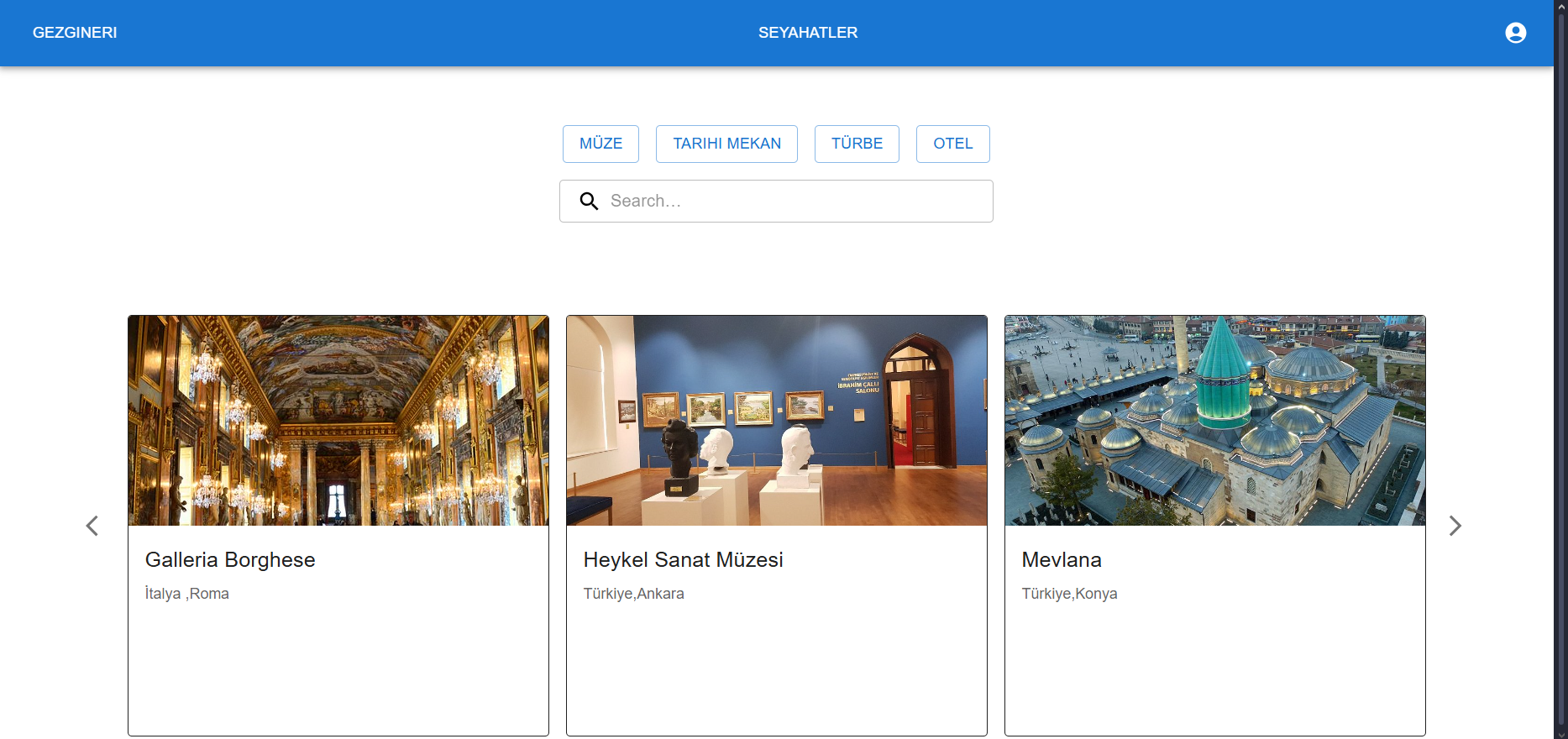Open the user account profile icon

click(x=1515, y=33)
